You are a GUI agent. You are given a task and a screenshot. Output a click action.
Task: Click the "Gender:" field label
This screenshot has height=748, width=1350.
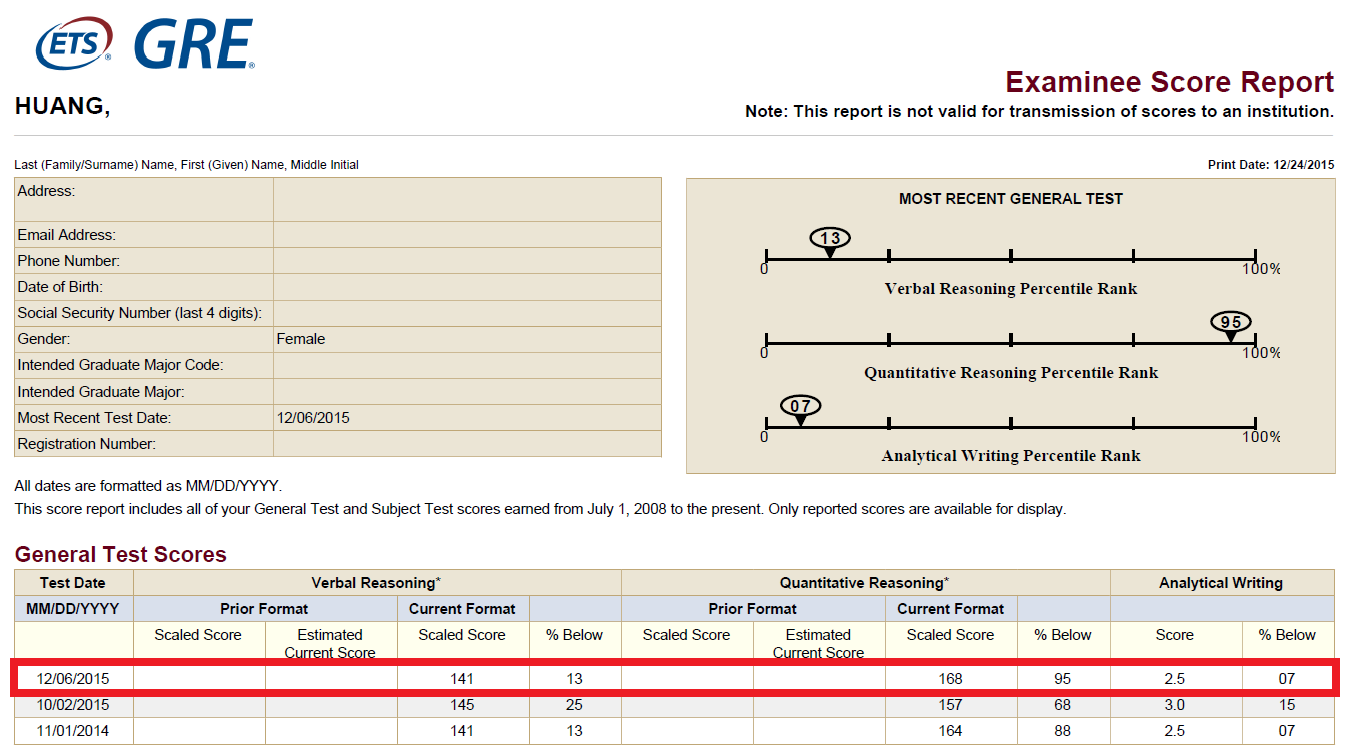(x=44, y=339)
